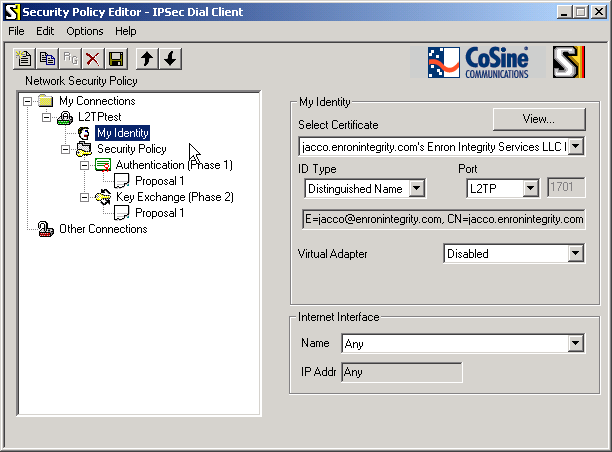Click the L2TPtest connection padlock icon
612x452 pixels.
[65, 117]
